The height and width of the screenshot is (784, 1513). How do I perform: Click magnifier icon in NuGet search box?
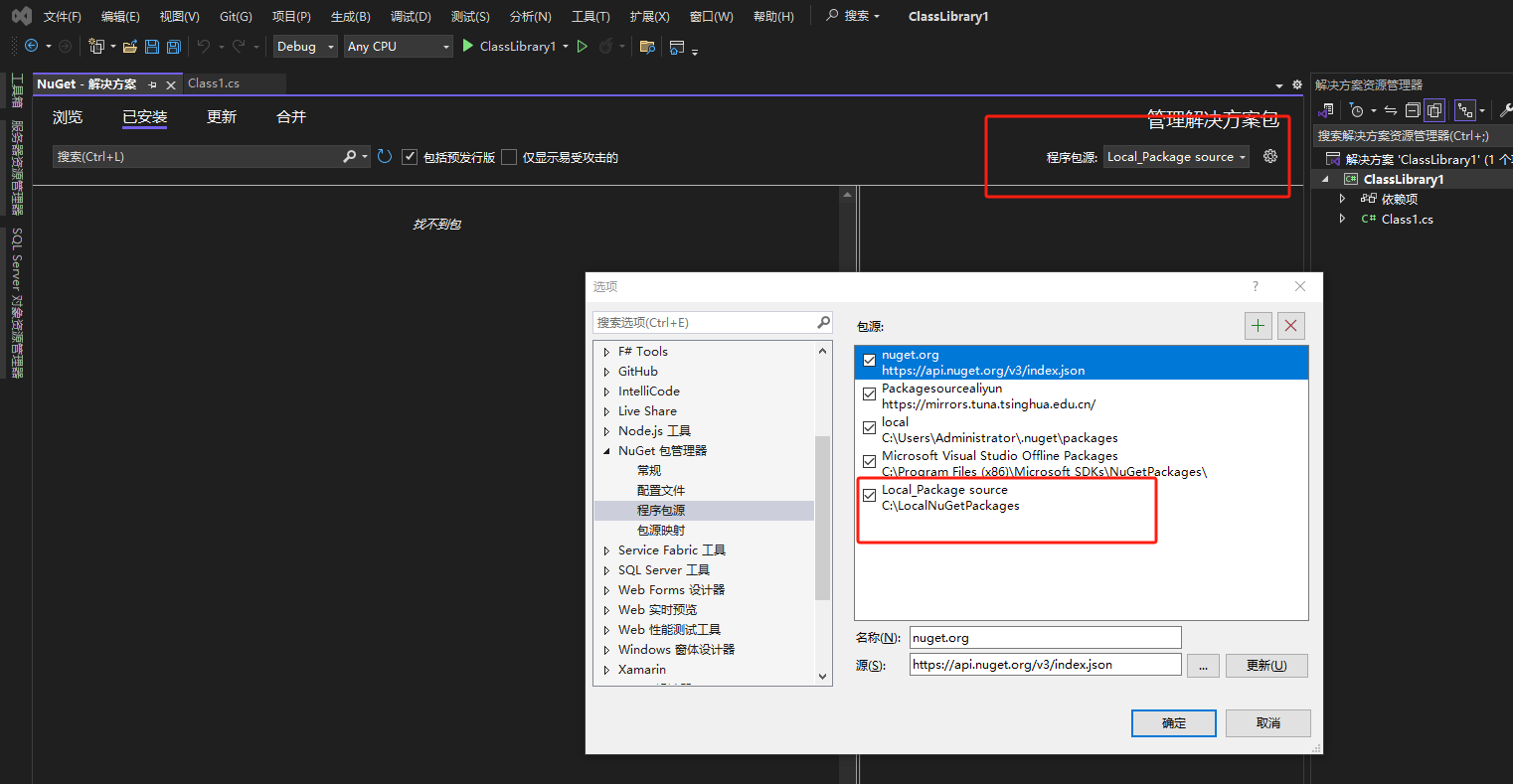point(350,156)
